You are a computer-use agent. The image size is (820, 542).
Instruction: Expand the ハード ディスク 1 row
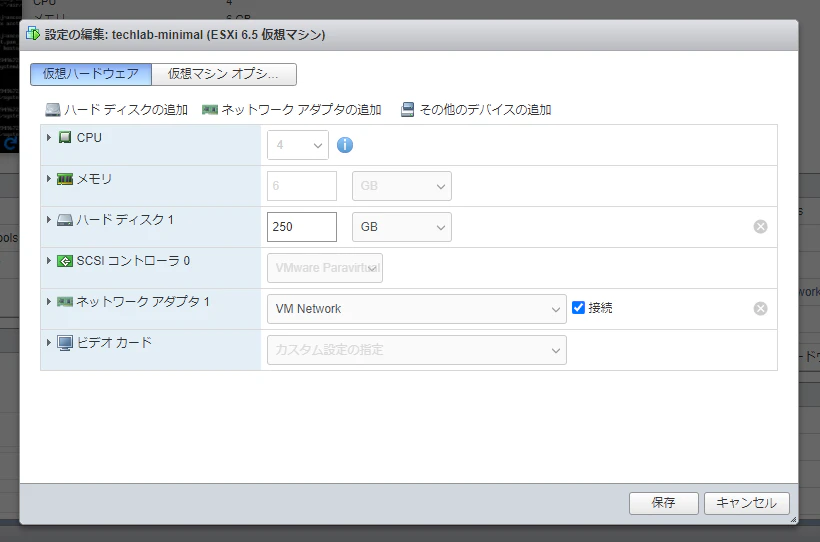click(49, 220)
